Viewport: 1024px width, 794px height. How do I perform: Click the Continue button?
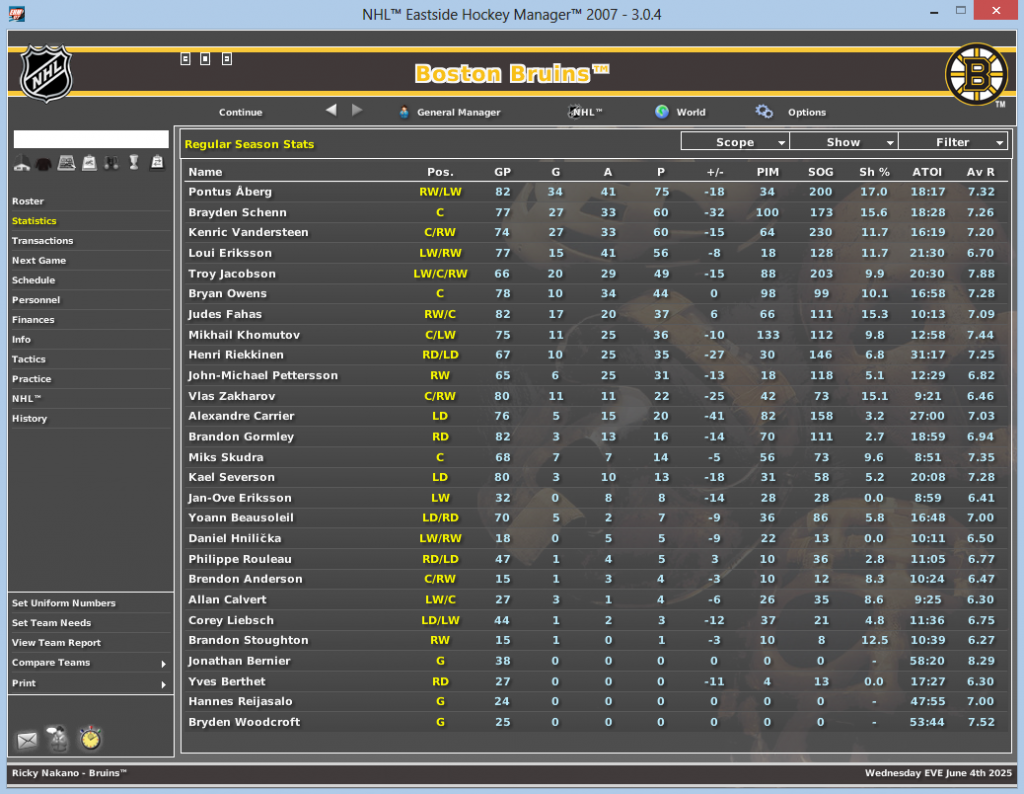[x=240, y=112]
